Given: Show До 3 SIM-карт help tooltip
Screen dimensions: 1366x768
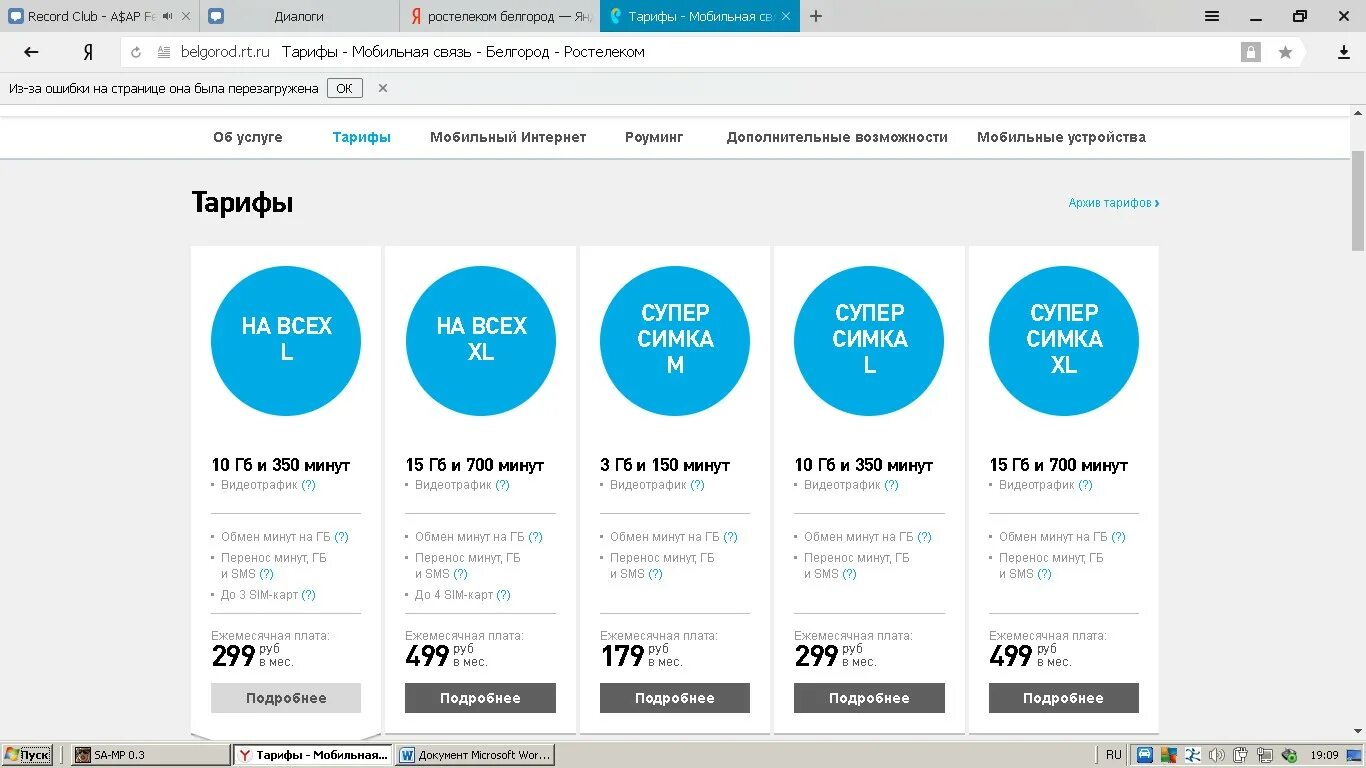Looking at the screenshot, I should (x=308, y=595).
